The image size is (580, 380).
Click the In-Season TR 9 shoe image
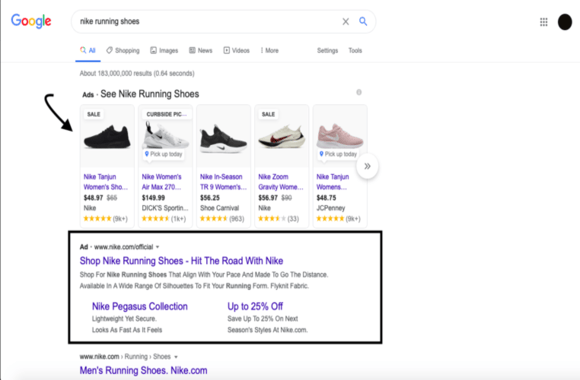coord(223,139)
